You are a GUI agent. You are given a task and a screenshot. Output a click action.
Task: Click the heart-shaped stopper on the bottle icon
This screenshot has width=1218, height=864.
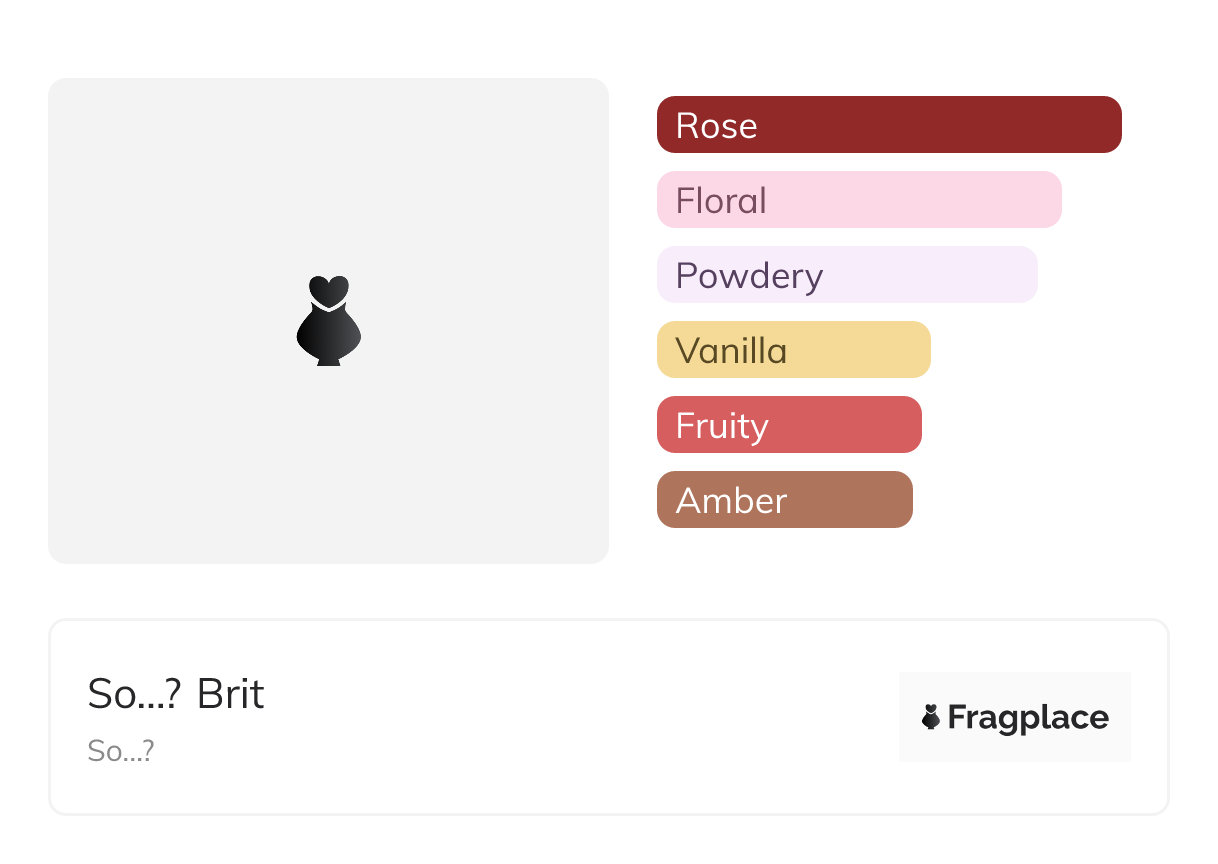pos(328,290)
